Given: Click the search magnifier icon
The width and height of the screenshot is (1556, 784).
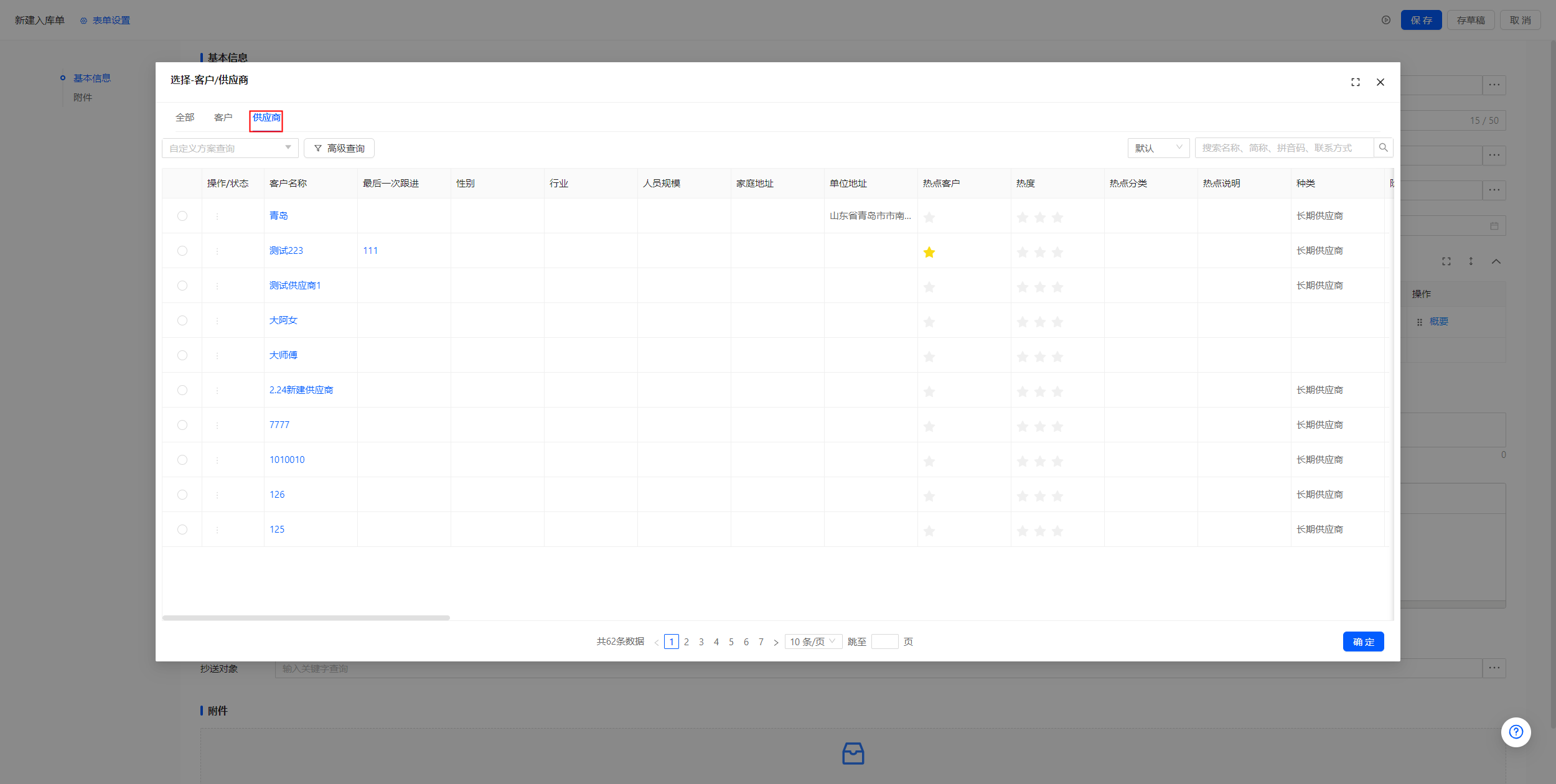Looking at the screenshot, I should pos(1383,147).
